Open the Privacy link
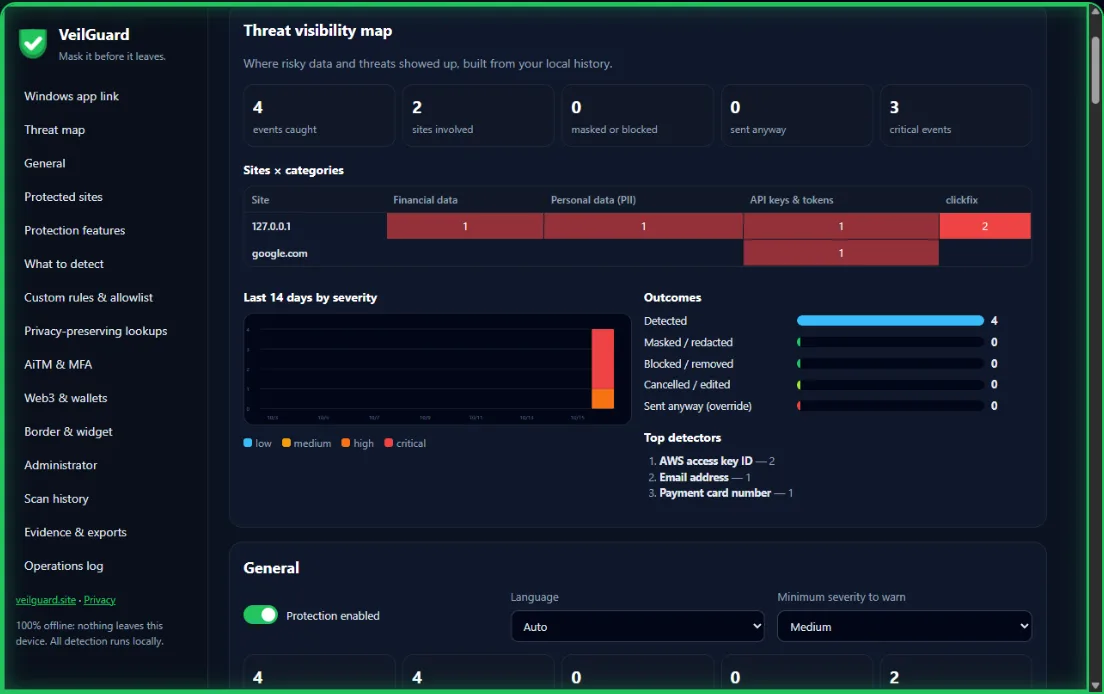 (99, 600)
